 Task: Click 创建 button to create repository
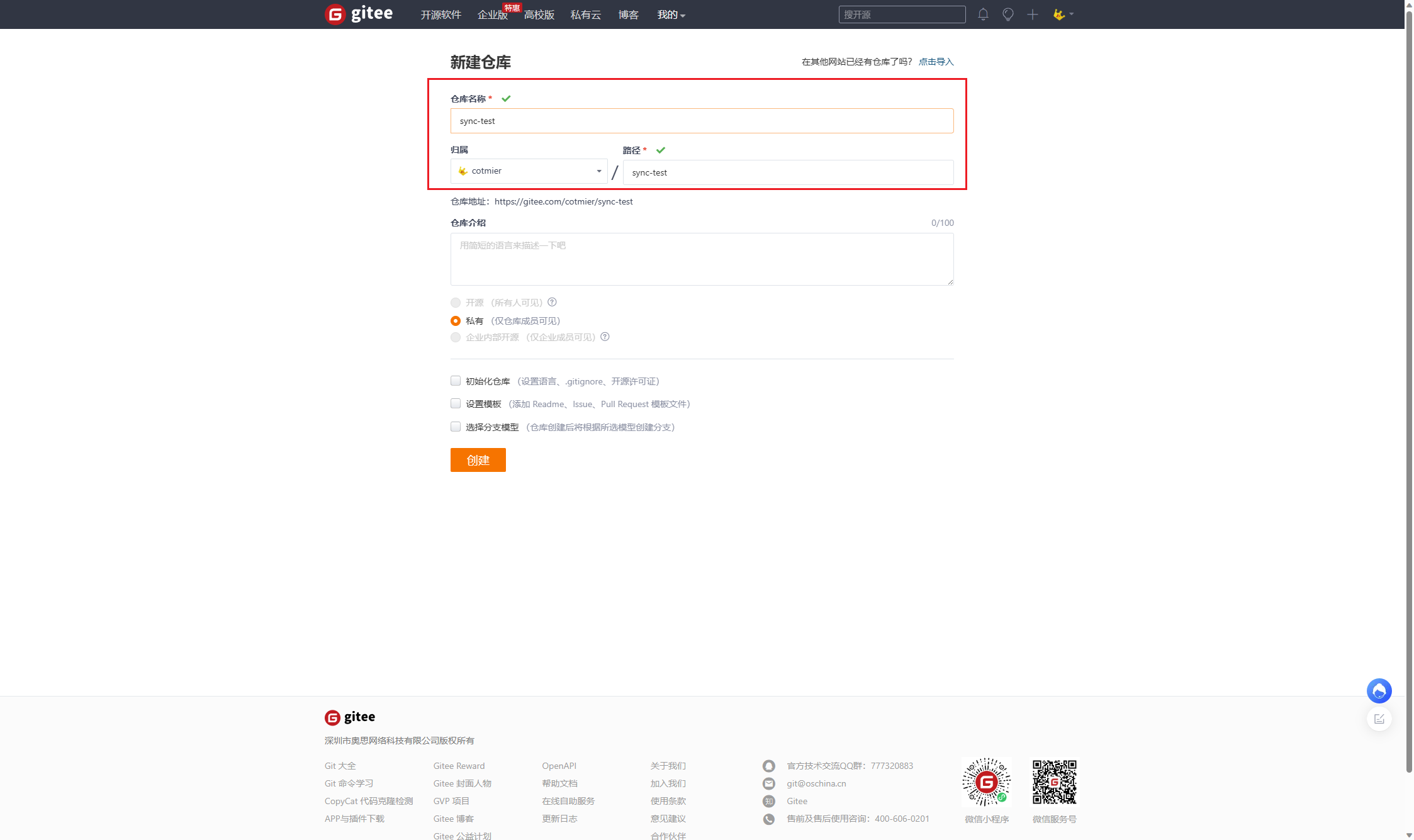(478, 459)
